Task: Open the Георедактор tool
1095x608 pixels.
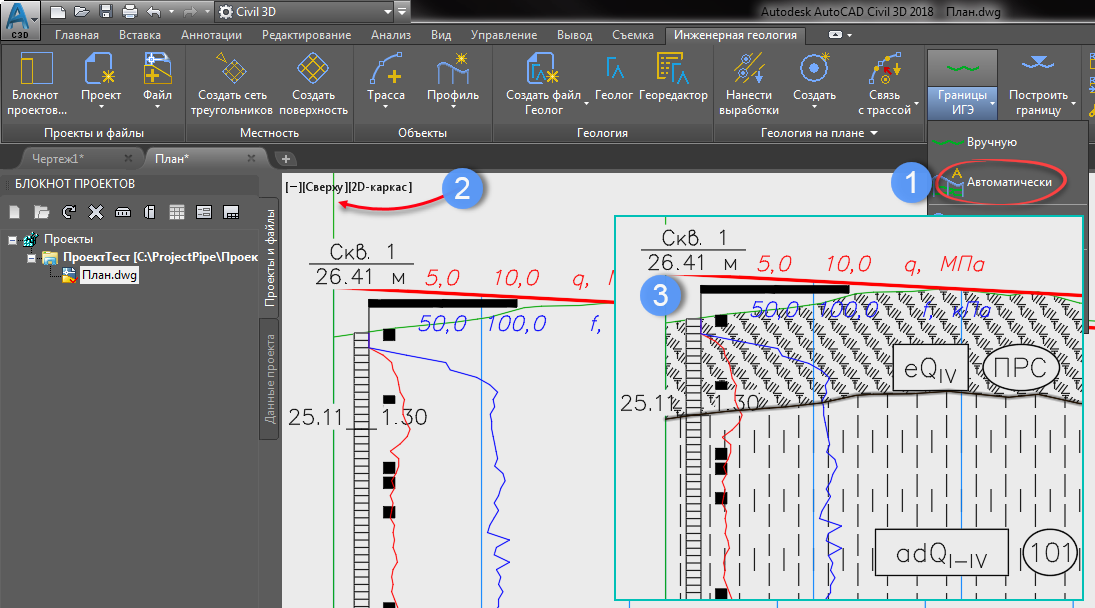Action: pyautogui.click(x=673, y=77)
